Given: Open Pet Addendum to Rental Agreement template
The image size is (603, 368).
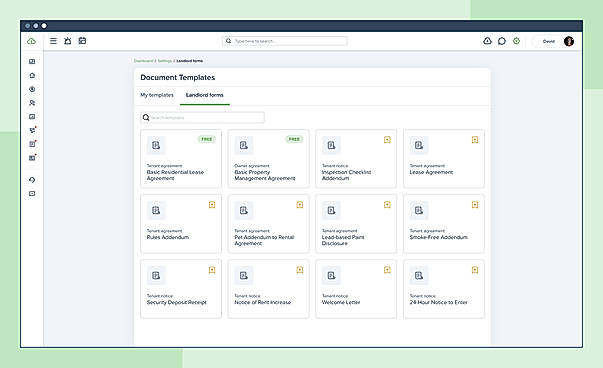Looking at the screenshot, I should click(268, 224).
